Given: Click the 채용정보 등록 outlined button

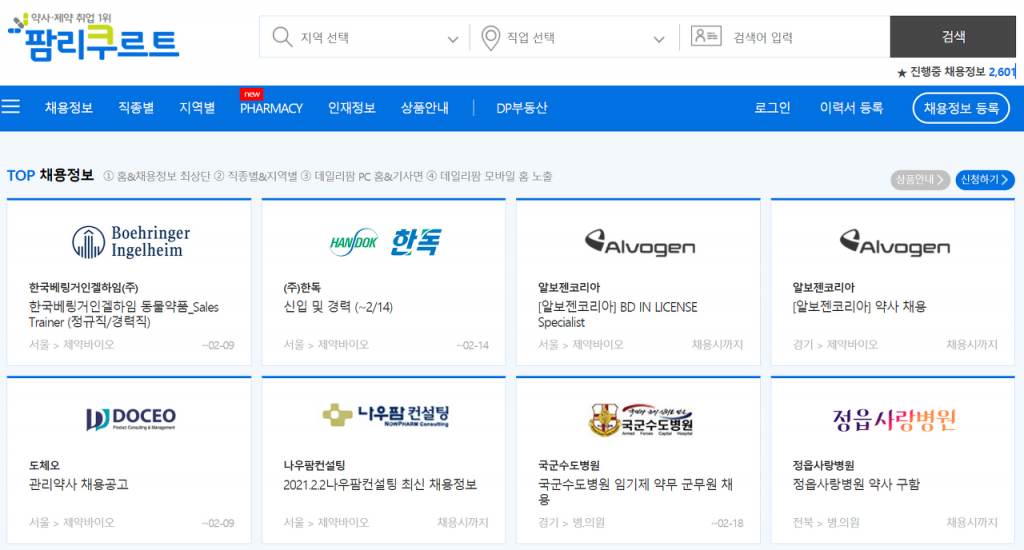Looking at the screenshot, I should (x=961, y=108).
